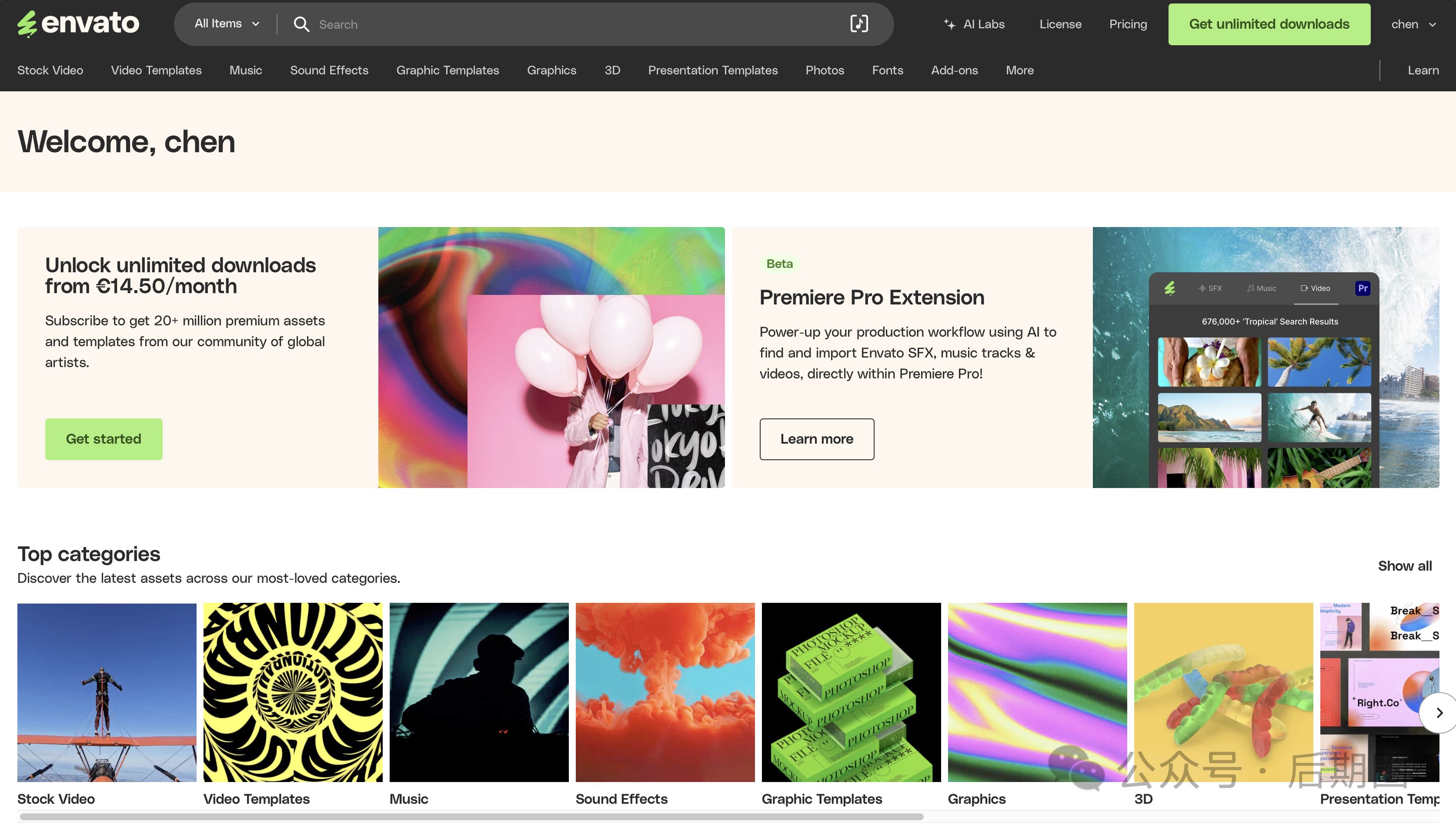Click the Stock Video category label
This screenshot has height=829, width=1456.
coord(56,799)
